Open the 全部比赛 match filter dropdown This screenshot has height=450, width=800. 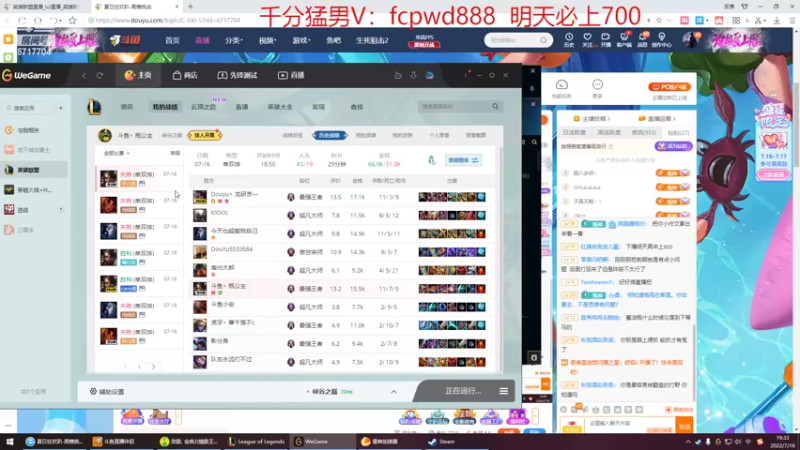pos(117,153)
